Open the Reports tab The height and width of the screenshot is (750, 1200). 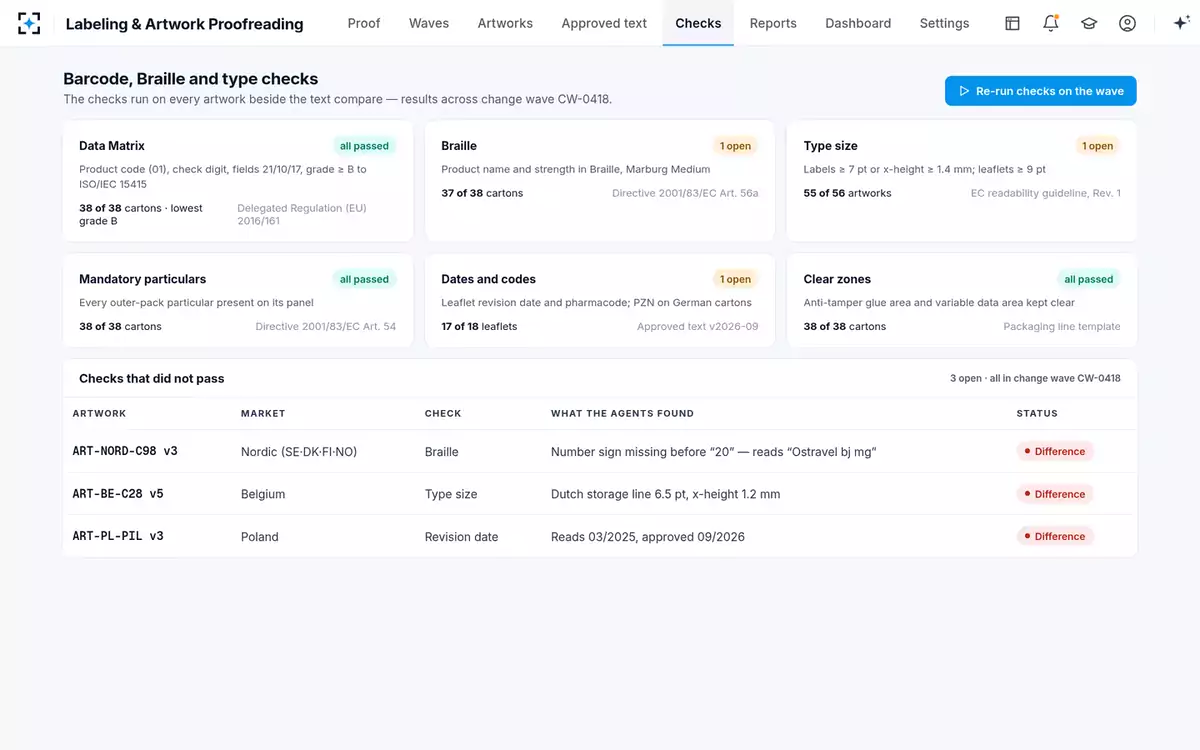tap(773, 23)
